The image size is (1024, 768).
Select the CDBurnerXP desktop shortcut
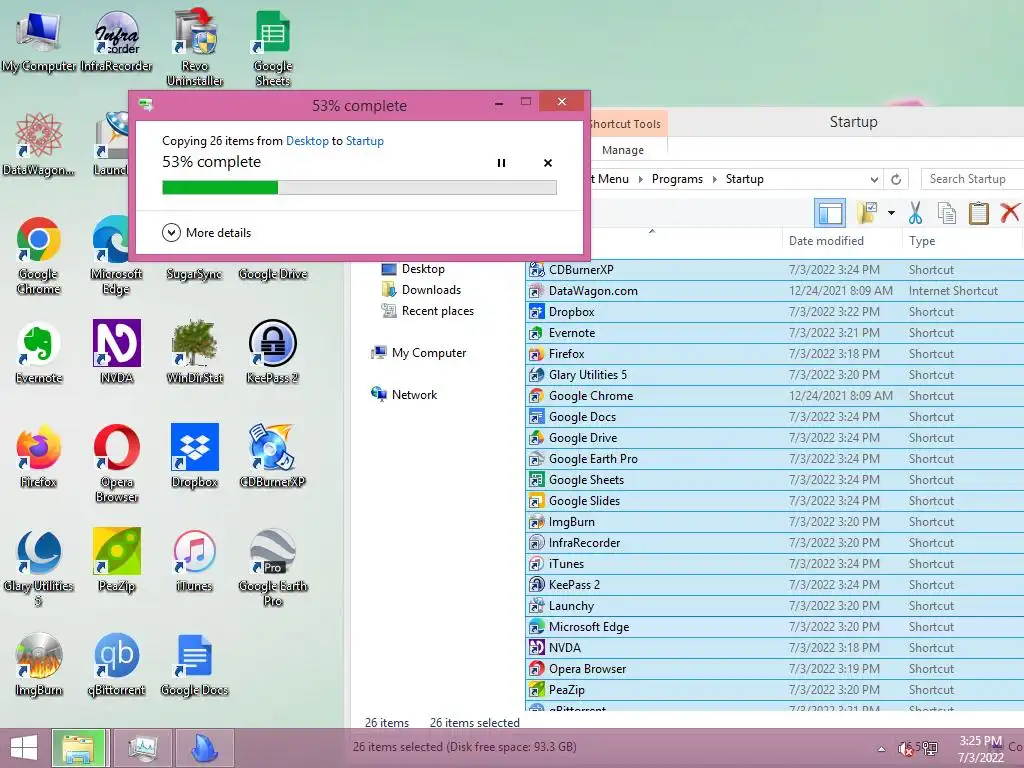272,456
